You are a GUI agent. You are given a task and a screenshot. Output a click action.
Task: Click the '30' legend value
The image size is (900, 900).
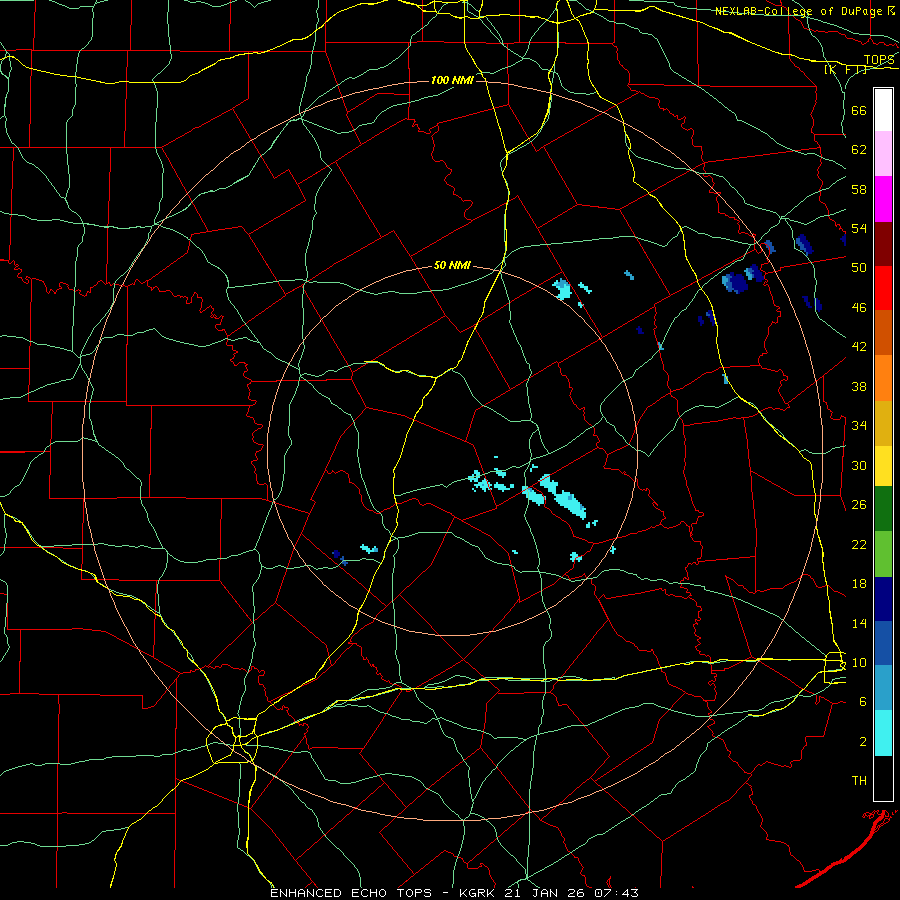pyautogui.click(x=859, y=465)
